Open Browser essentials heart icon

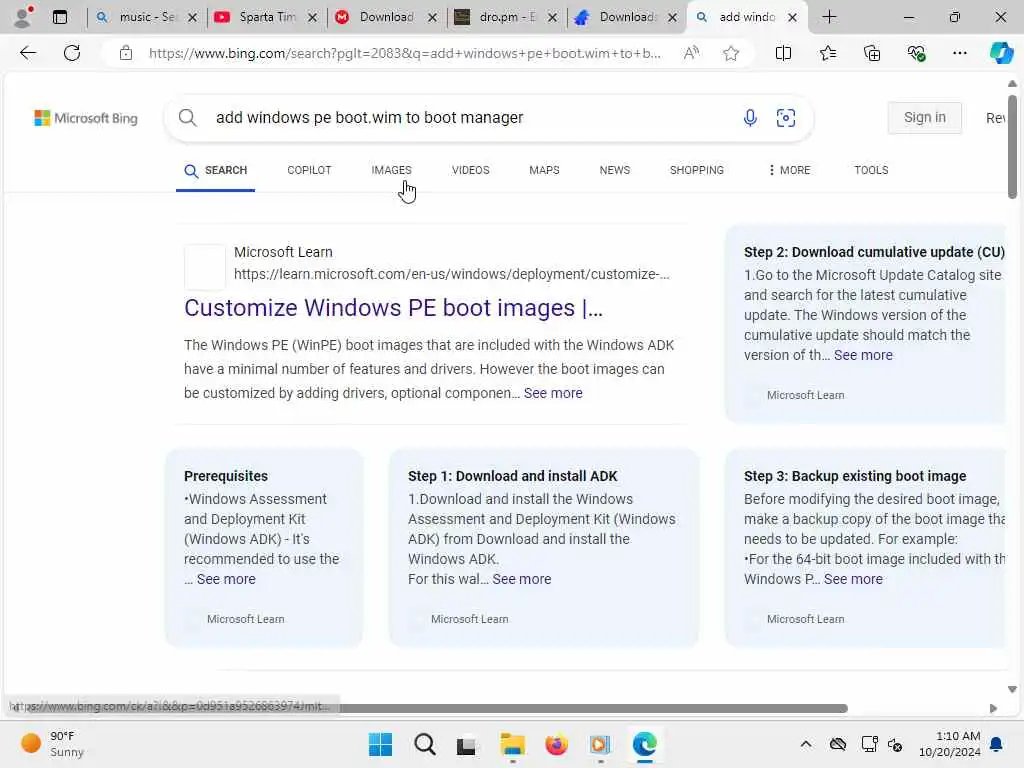[x=916, y=53]
